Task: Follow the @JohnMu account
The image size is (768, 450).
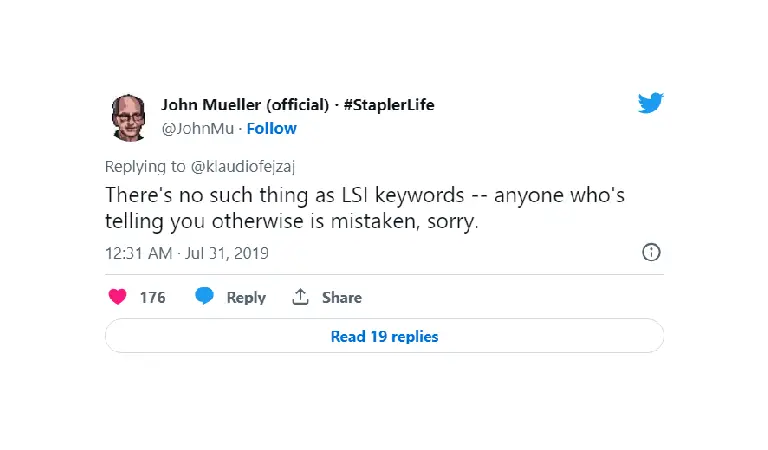Action: click(271, 129)
